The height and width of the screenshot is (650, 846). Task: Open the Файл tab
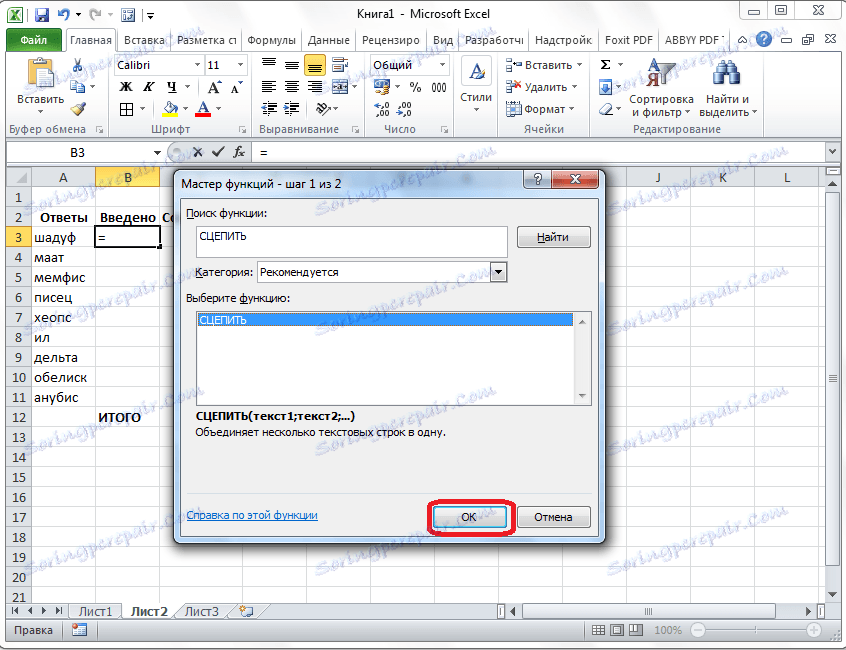pos(33,40)
